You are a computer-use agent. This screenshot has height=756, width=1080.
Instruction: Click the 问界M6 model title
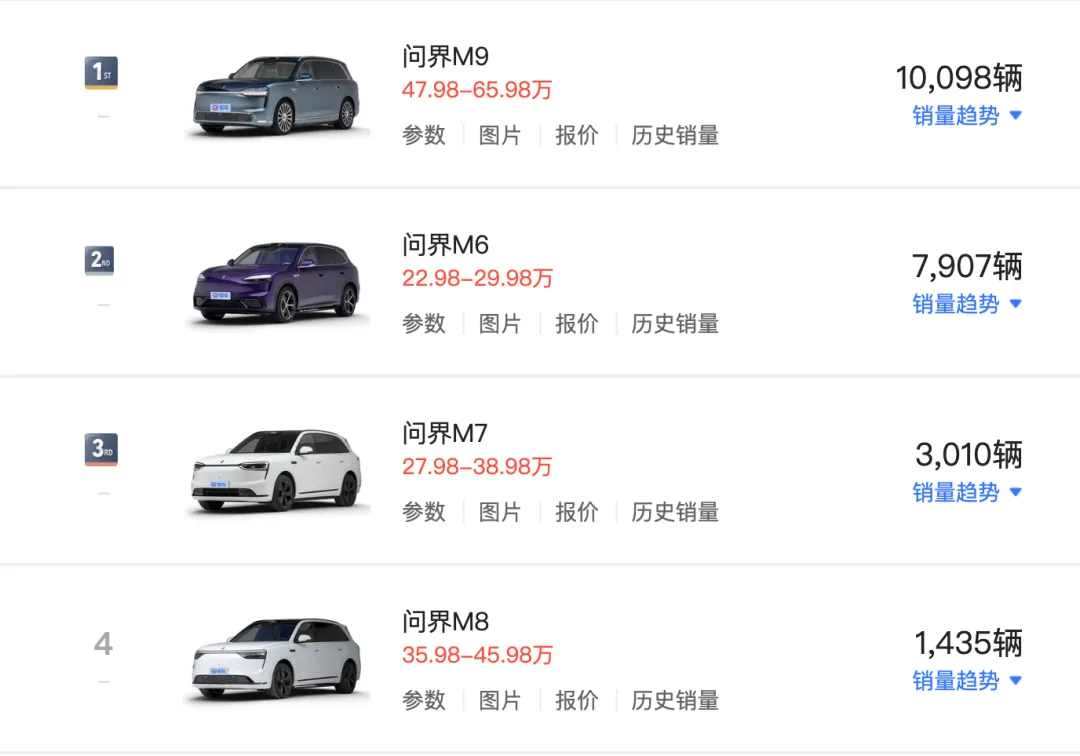click(446, 245)
